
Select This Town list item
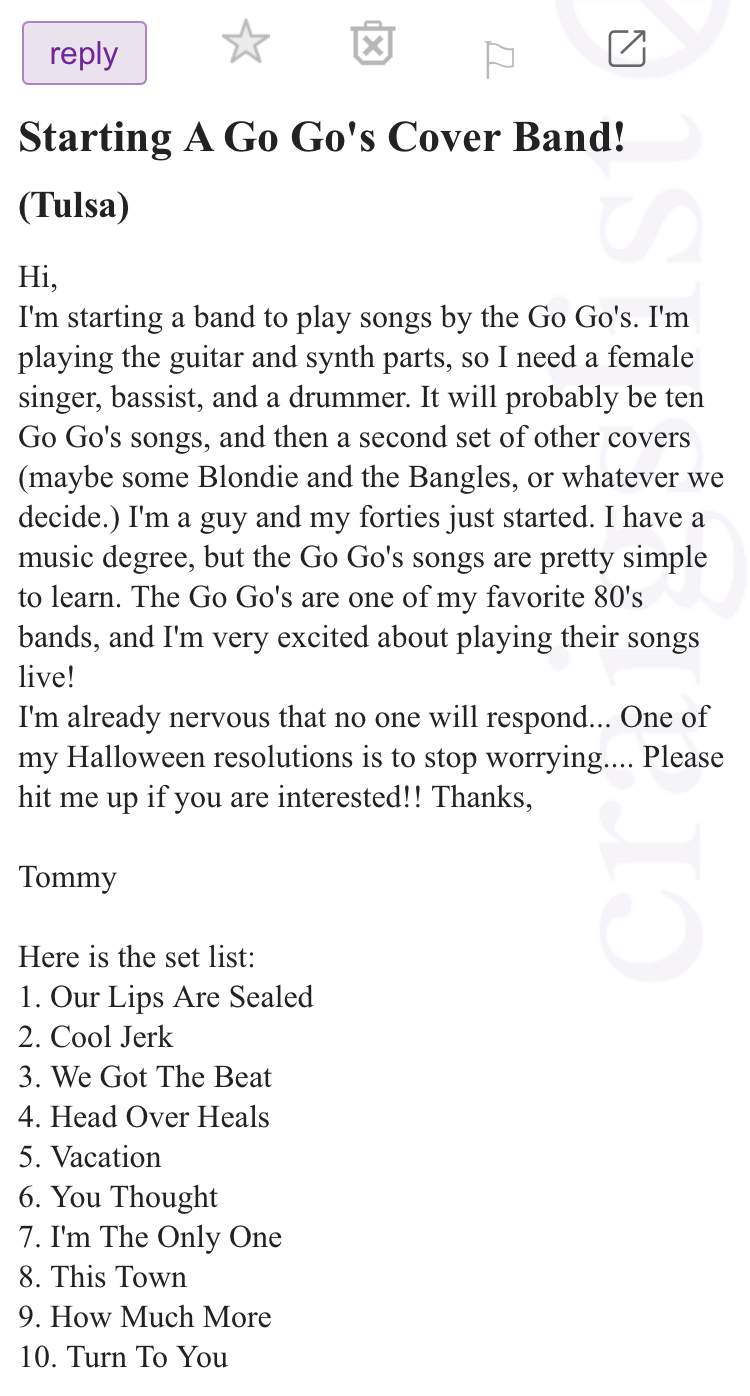click(x=103, y=1277)
